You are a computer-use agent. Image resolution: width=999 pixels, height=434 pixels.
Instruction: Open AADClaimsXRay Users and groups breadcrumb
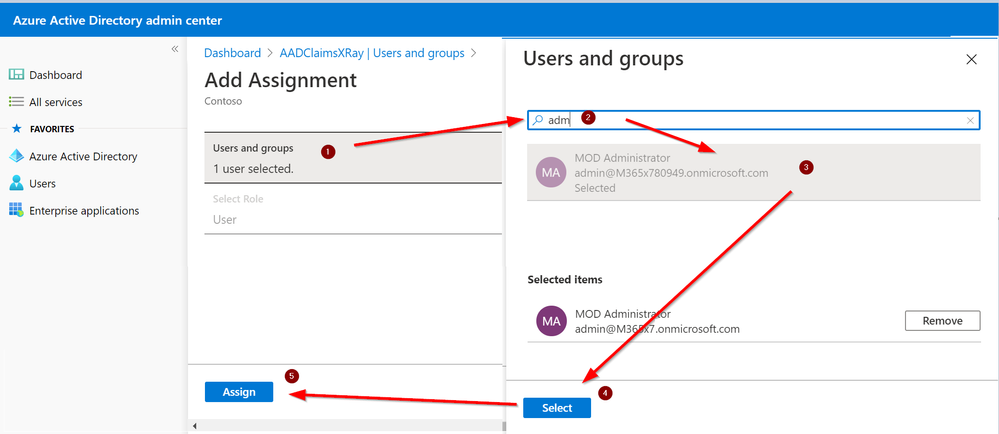[x=372, y=53]
